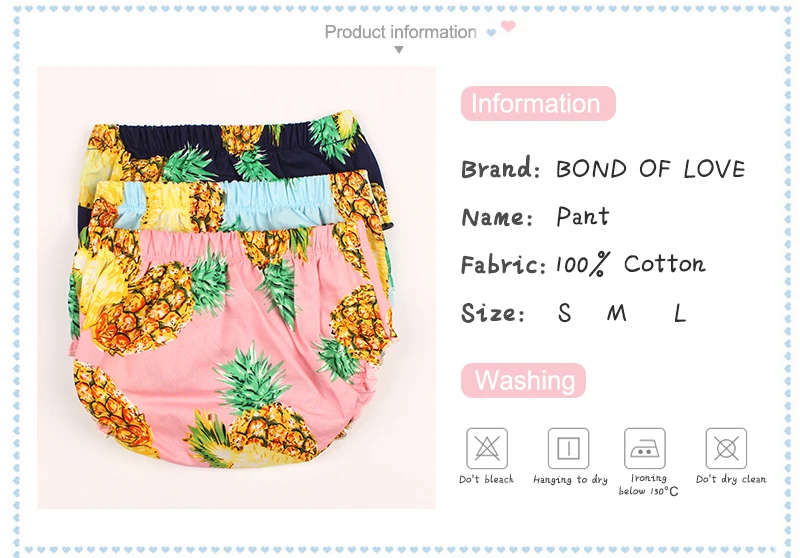Click the down triangle under Product information
This screenshot has width=800, height=558.
[x=399, y=49]
